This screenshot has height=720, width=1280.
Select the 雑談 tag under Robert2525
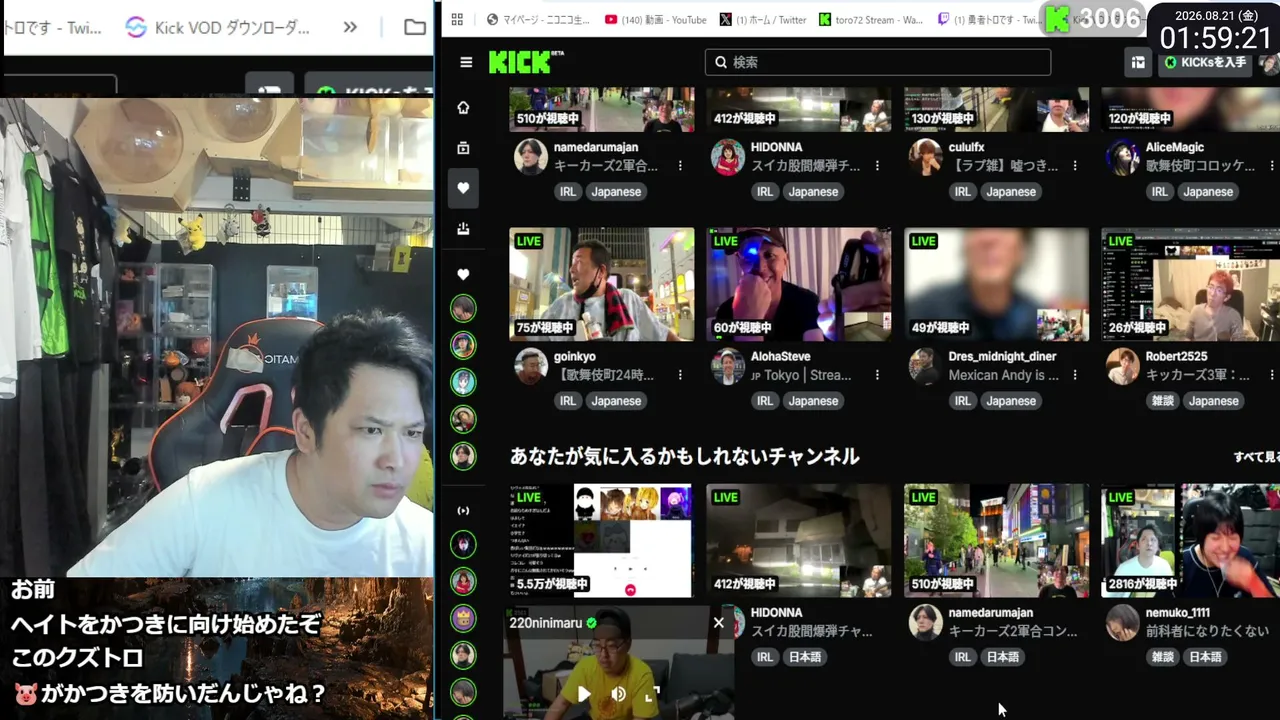pos(1162,401)
